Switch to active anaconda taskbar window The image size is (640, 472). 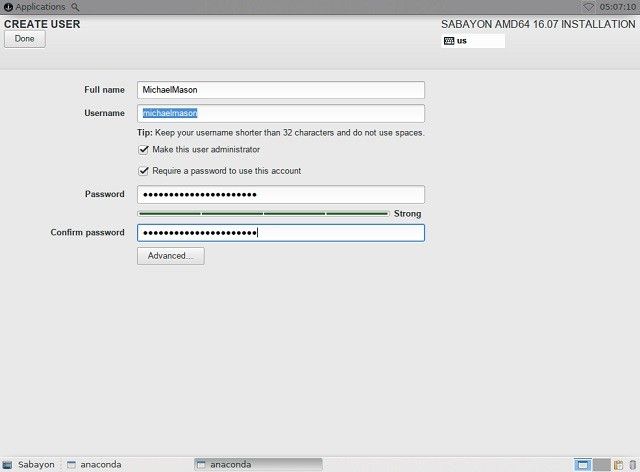(x=258, y=465)
